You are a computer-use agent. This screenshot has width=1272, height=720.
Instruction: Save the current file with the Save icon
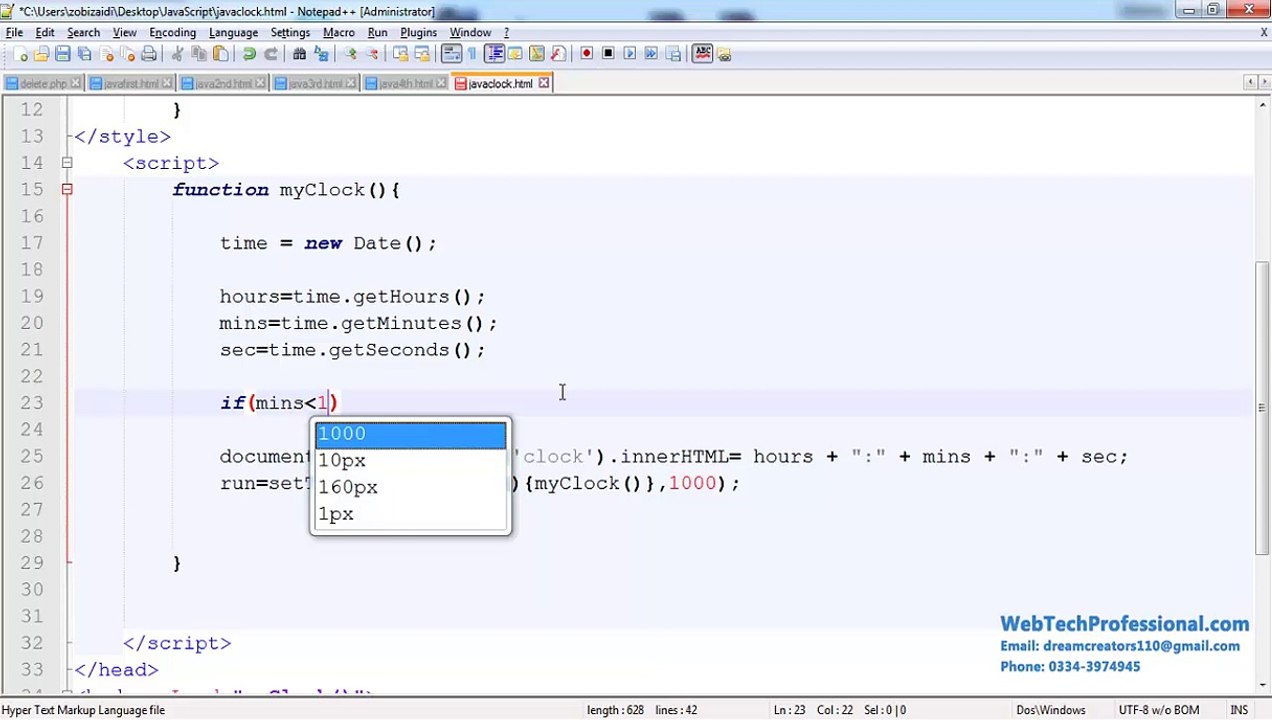pos(62,54)
